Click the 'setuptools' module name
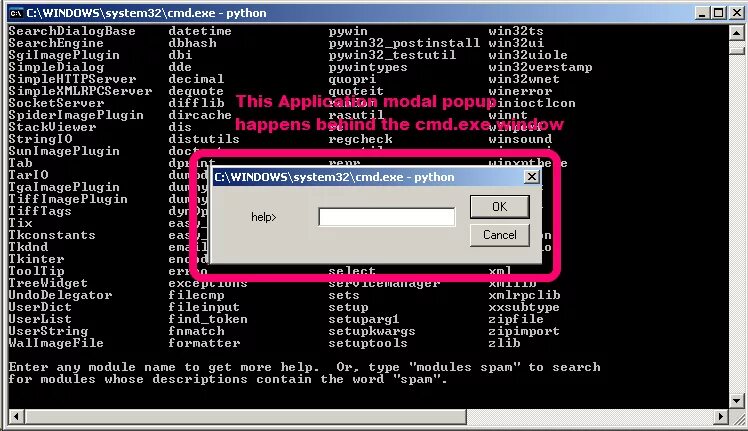Screen dimensions: 748x431 (x=368, y=343)
